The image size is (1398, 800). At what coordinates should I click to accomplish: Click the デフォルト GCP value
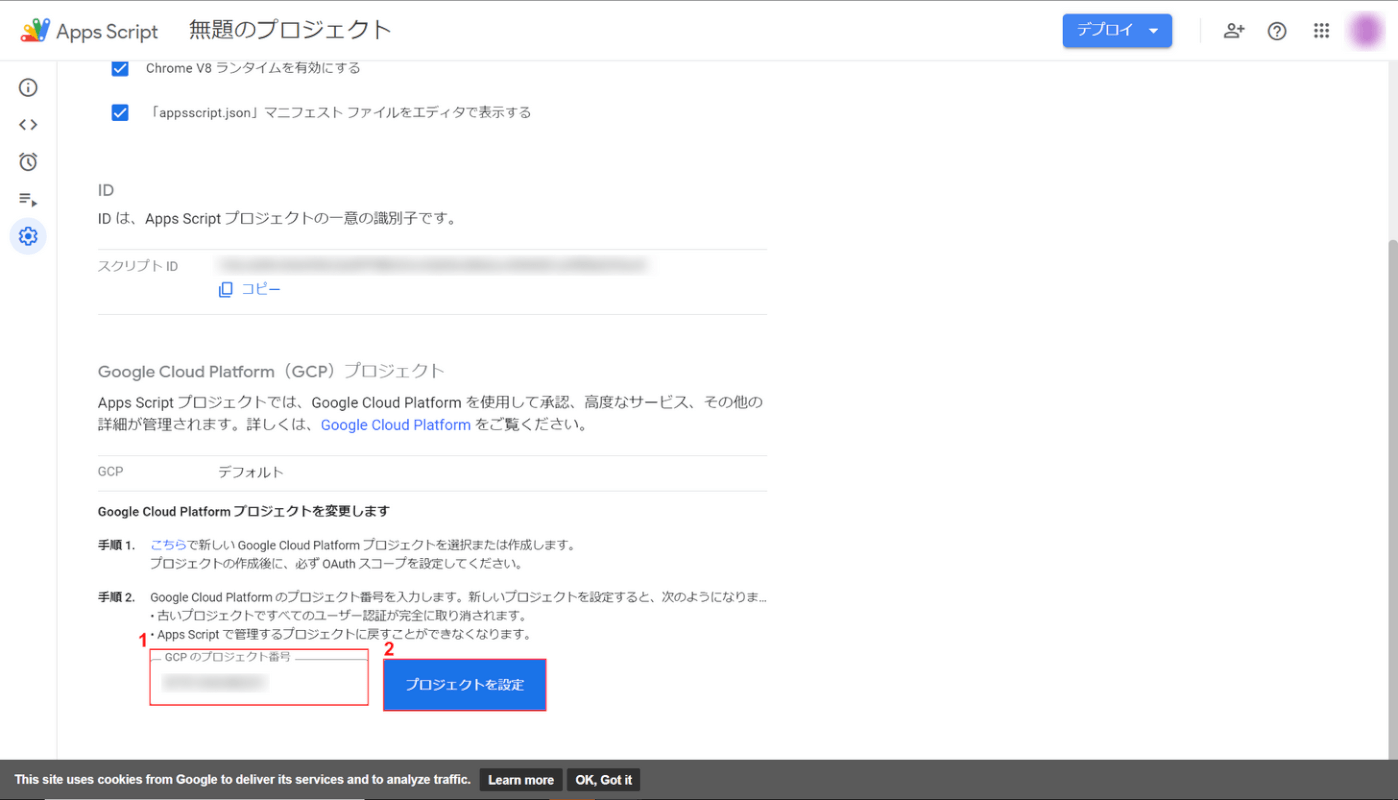(251, 472)
